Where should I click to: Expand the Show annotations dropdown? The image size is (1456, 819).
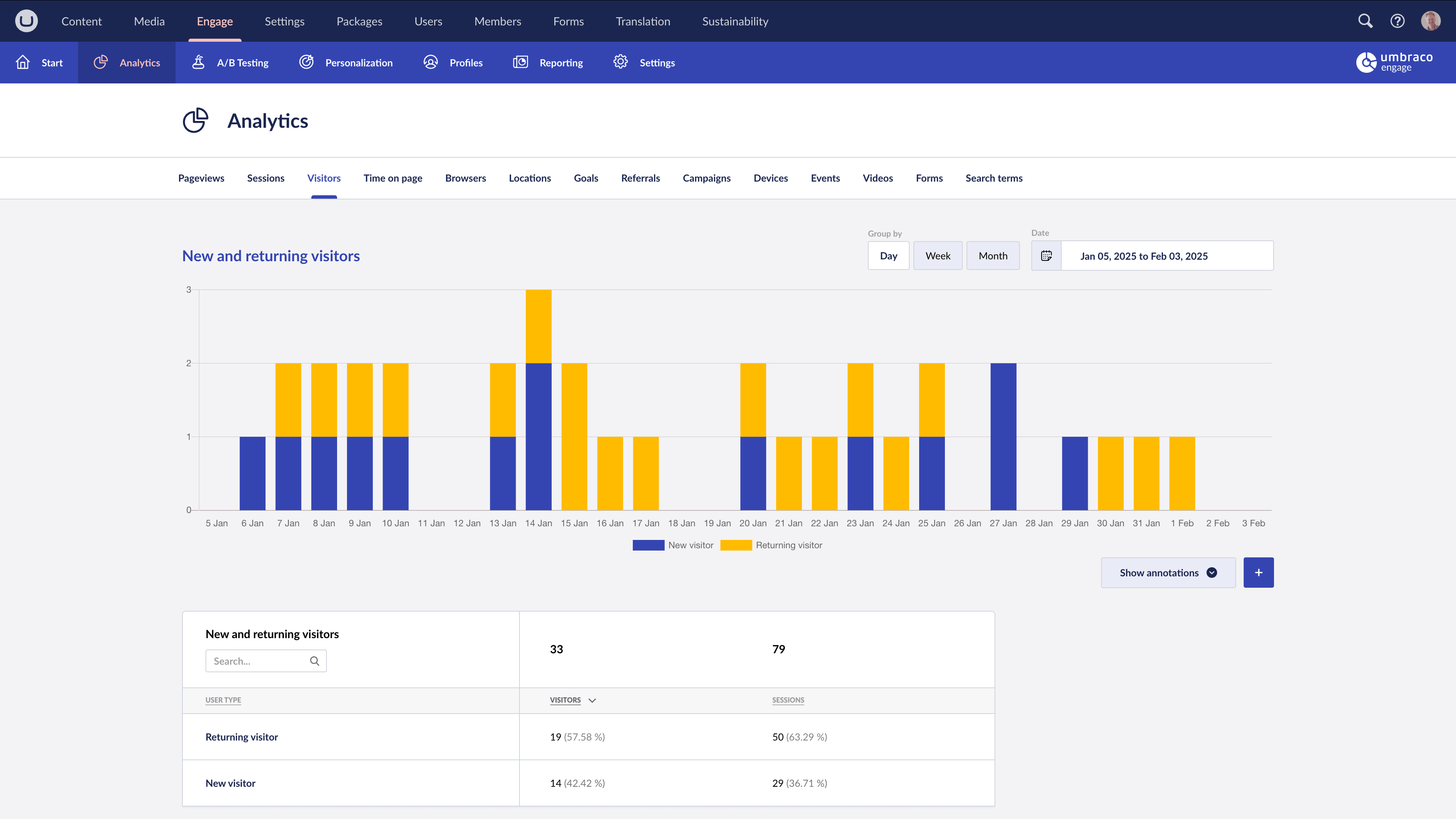coord(1168,572)
